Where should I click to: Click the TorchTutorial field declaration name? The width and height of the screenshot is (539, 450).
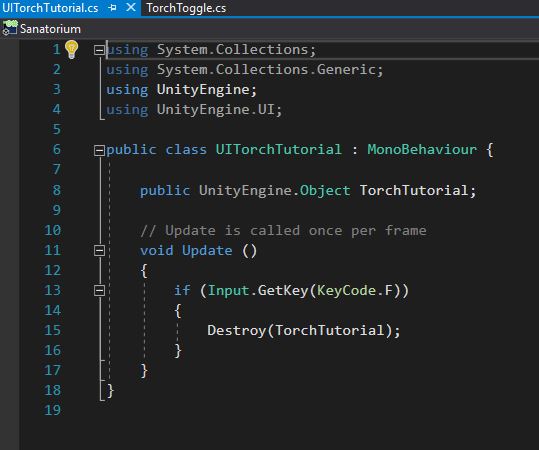[x=414, y=190]
